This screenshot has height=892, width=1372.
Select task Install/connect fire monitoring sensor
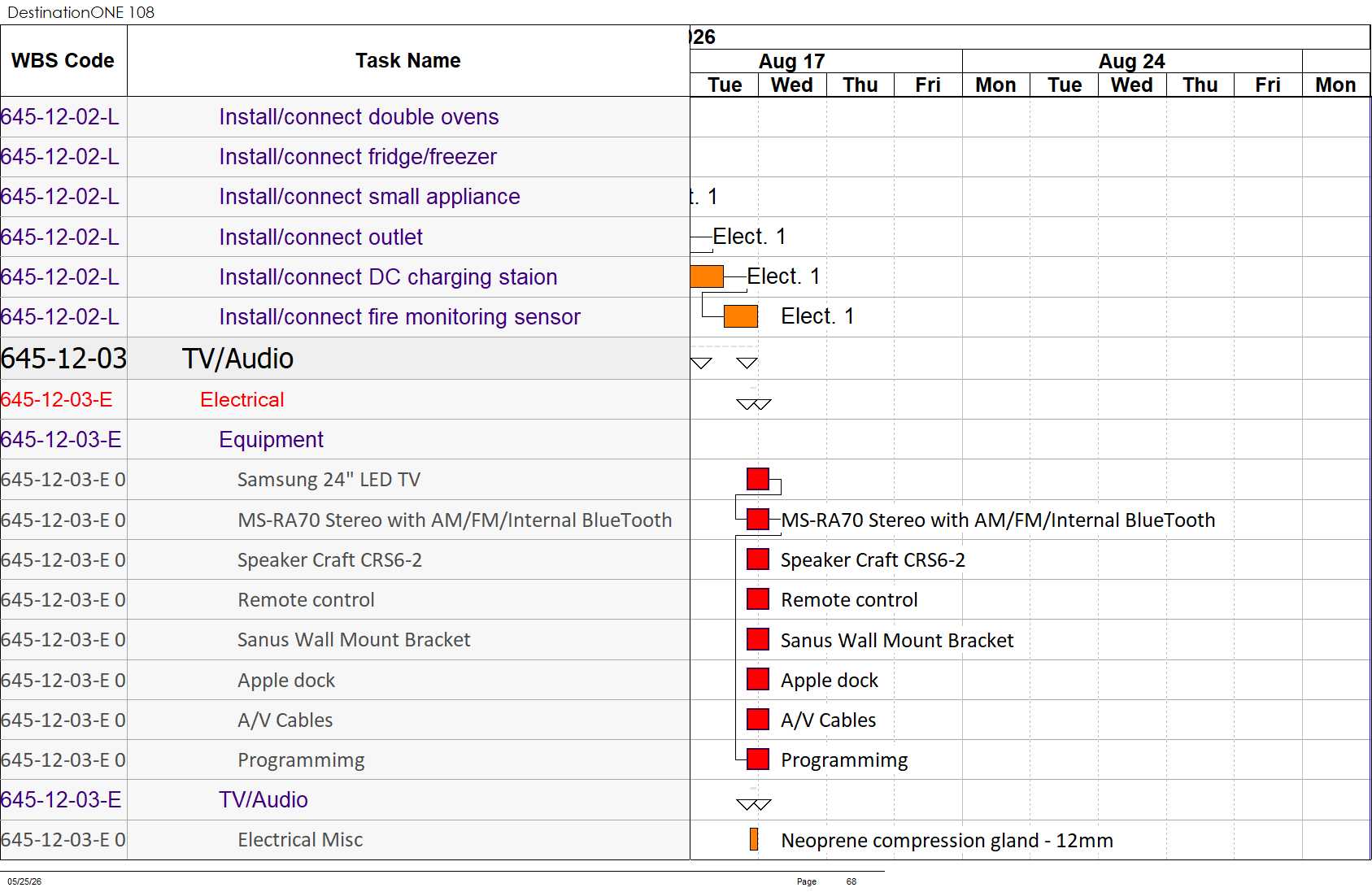click(399, 317)
